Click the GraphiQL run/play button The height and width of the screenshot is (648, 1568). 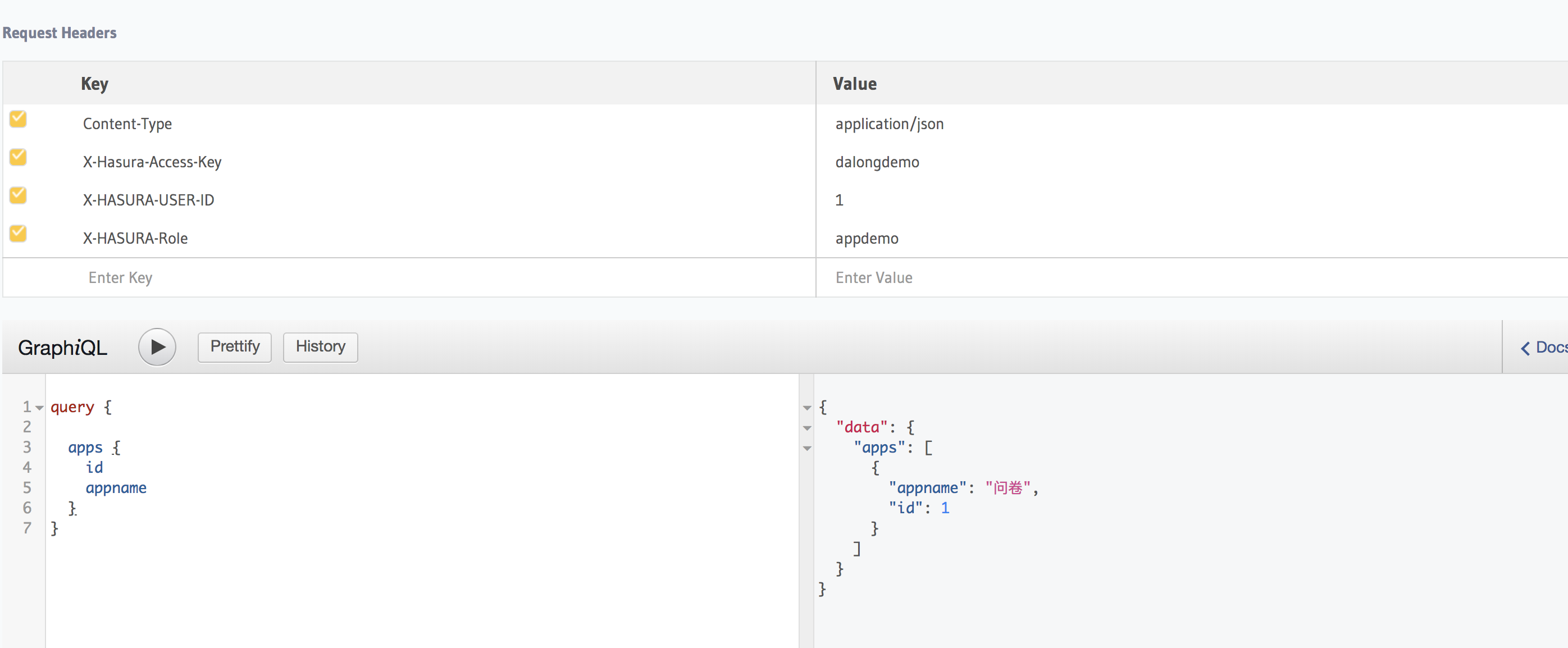pos(156,347)
